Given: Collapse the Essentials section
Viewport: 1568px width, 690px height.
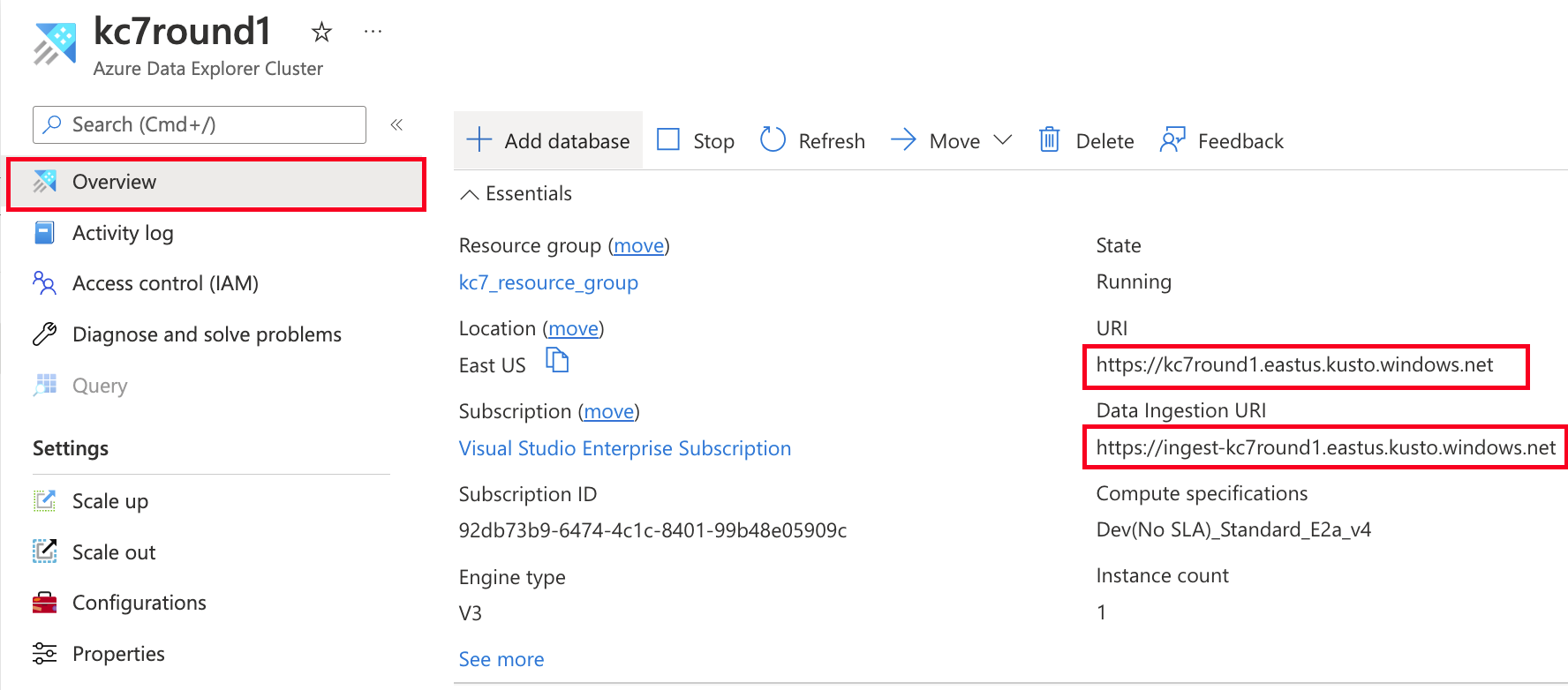Looking at the screenshot, I should 470,194.
